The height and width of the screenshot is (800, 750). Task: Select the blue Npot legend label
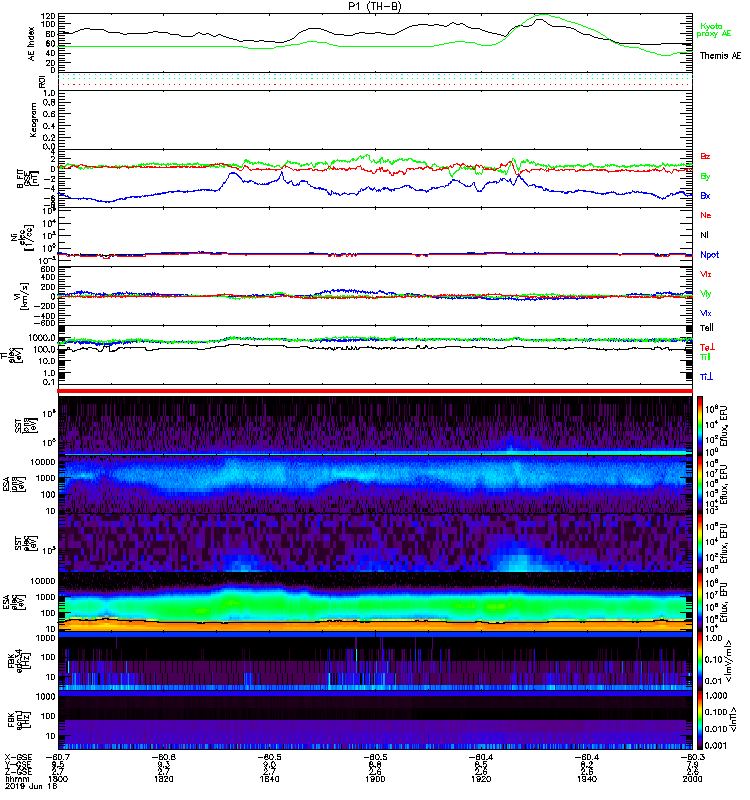[x=710, y=255]
